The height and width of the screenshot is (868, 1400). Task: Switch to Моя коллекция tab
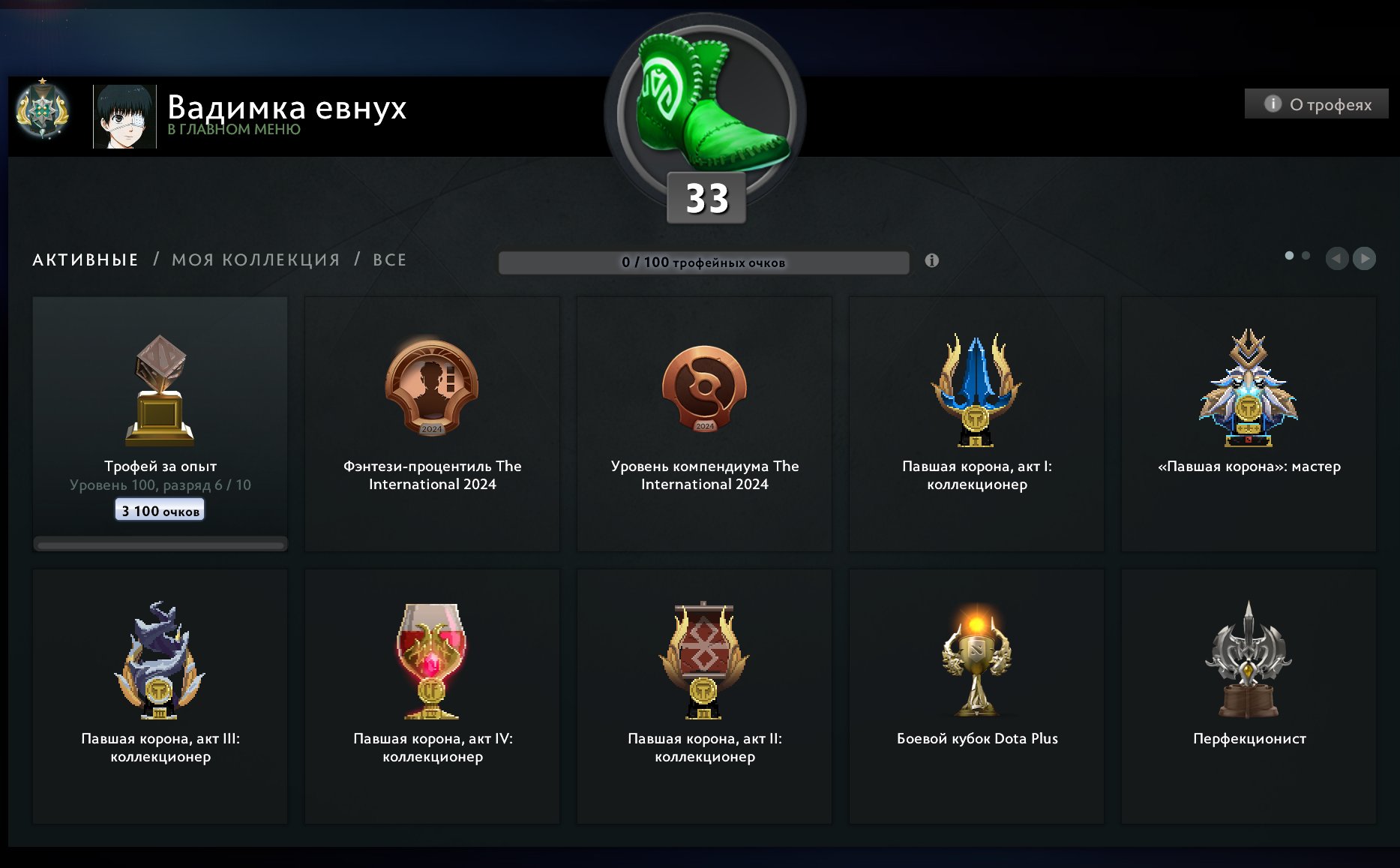(256, 260)
